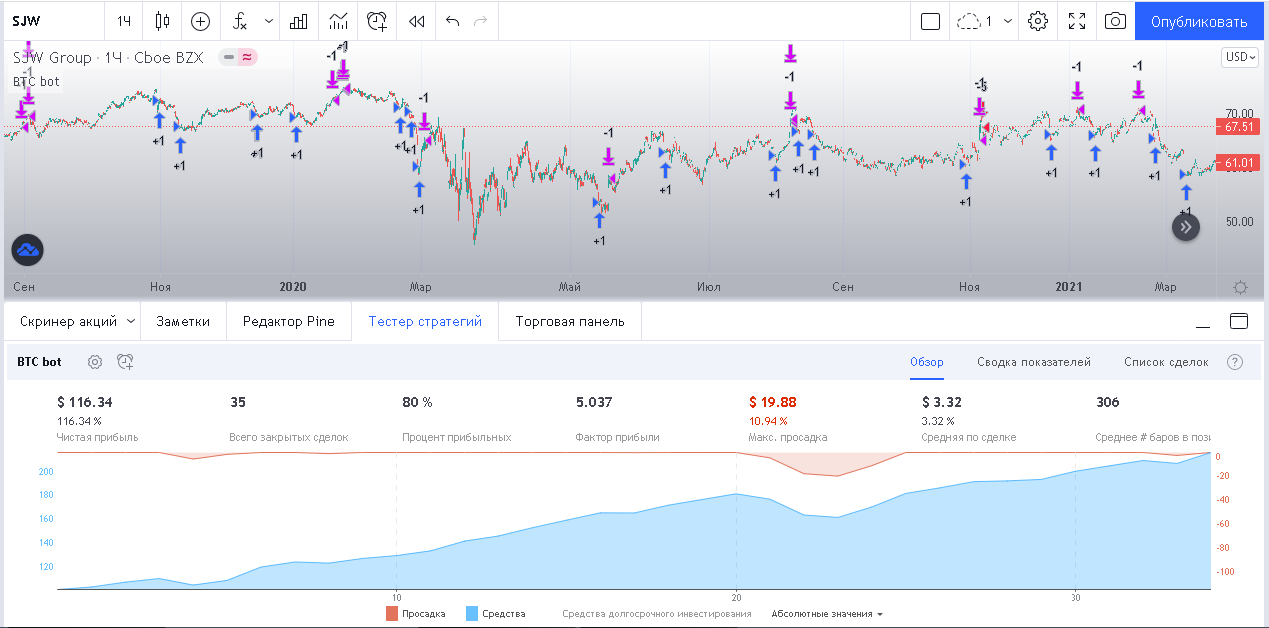The image size is (1269, 628).
Task: Switch to the Редактор Pine tab
Action: 288,321
